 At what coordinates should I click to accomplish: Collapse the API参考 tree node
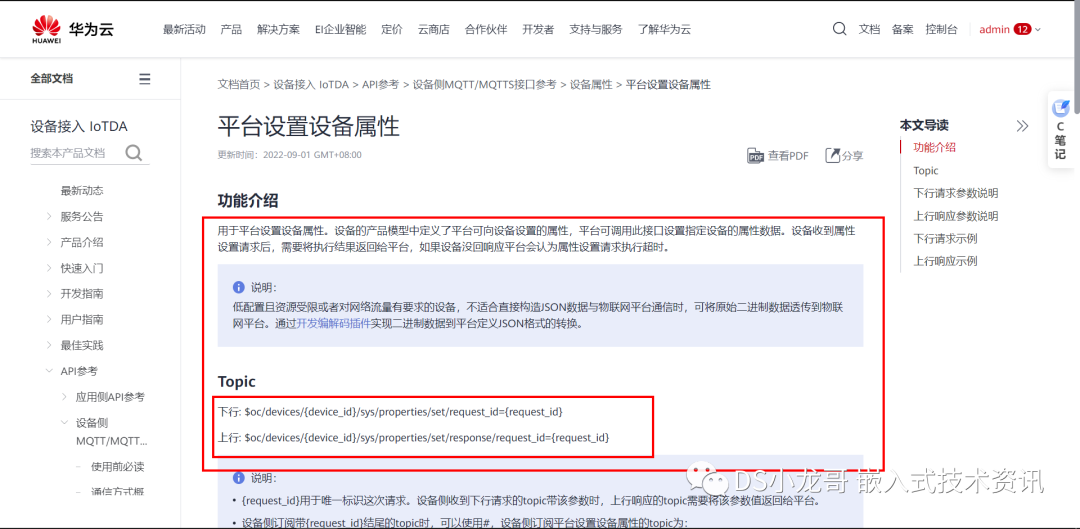click(49, 371)
